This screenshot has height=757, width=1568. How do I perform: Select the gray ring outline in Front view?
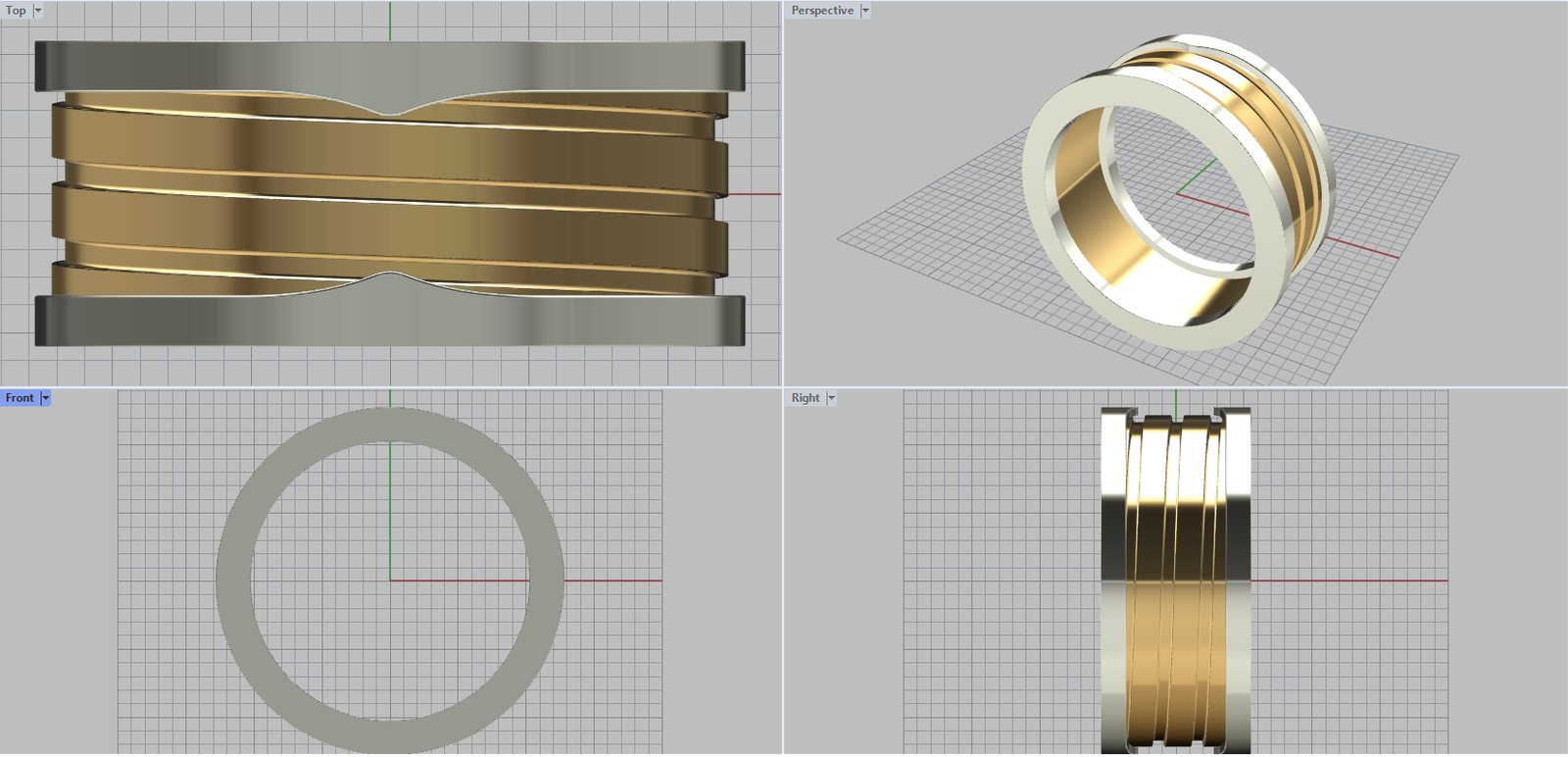click(x=235, y=580)
